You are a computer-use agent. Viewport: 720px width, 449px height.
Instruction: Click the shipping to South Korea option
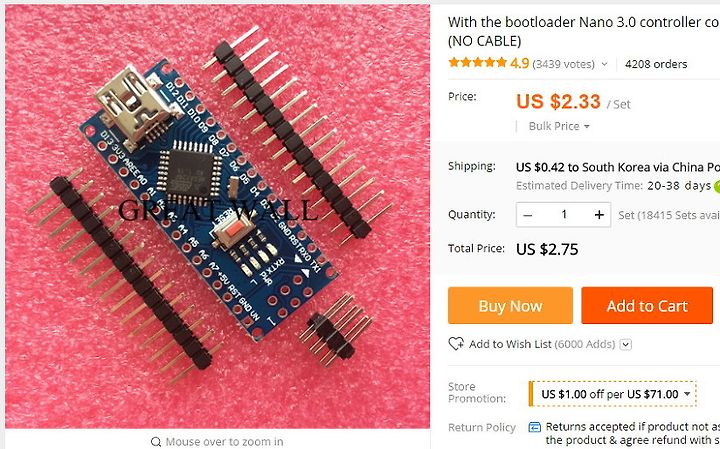click(x=618, y=167)
